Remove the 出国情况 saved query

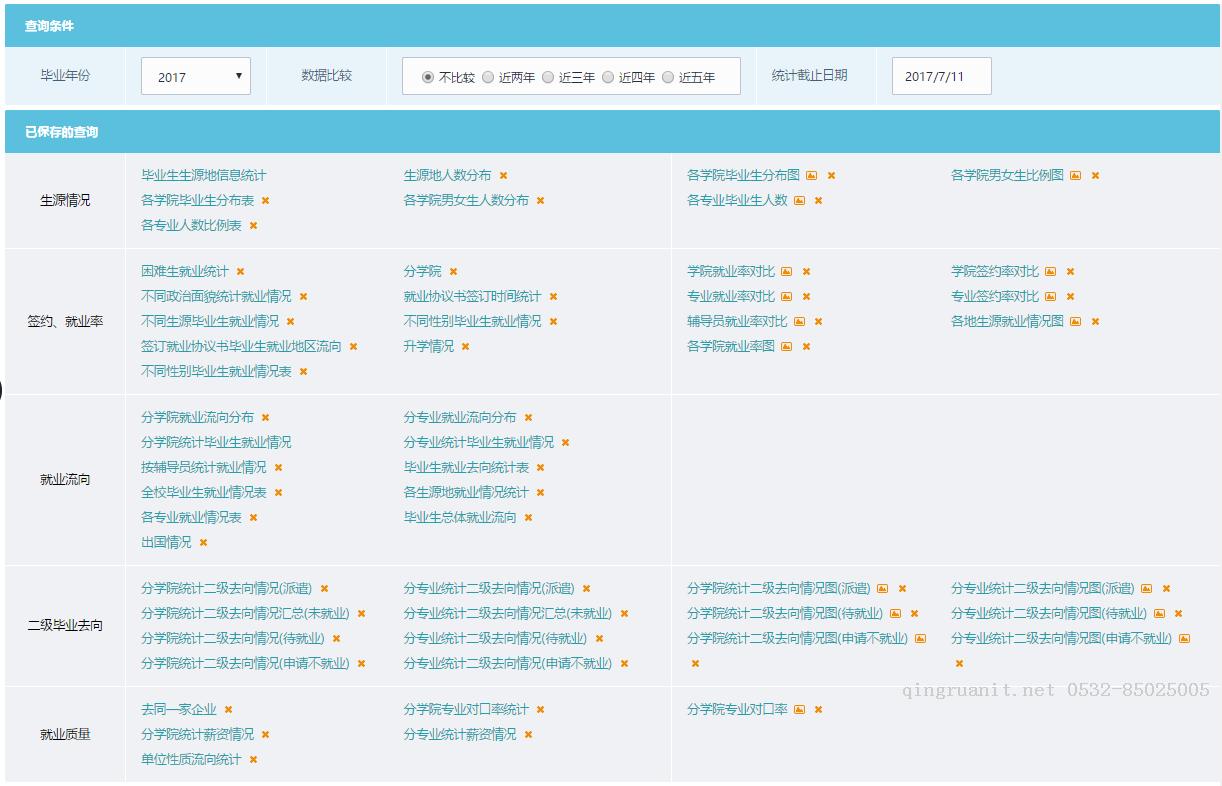[x=203, y=542]
